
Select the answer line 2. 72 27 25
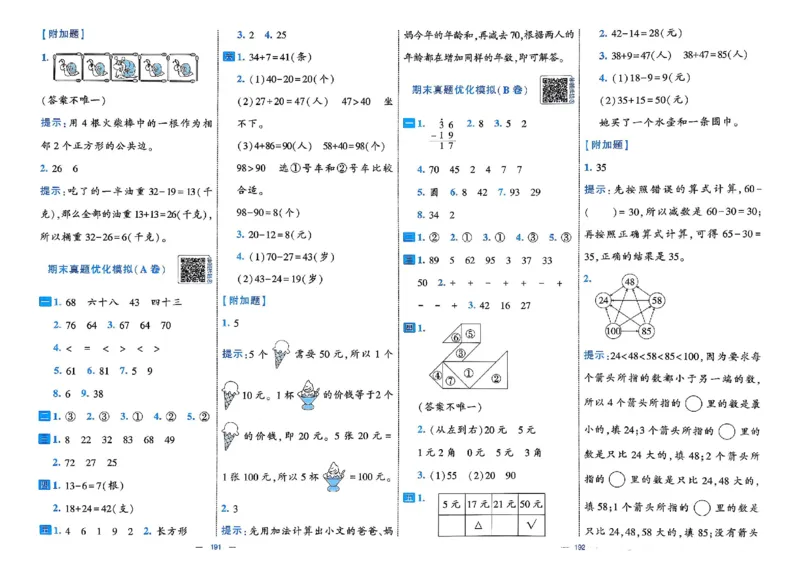click(85, 463)
